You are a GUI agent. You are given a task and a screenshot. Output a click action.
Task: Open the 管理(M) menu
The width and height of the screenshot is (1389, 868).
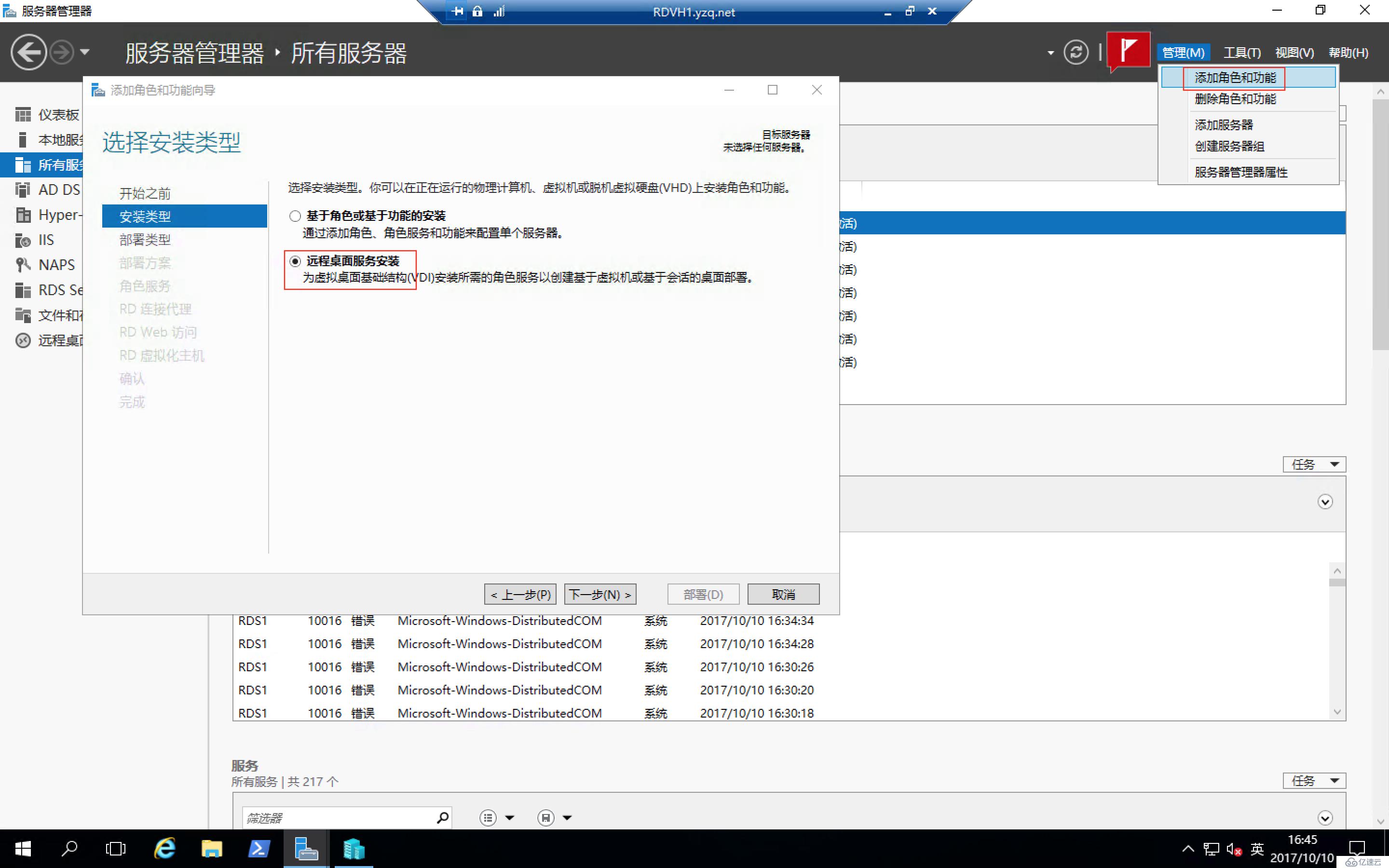[1183, 53]
